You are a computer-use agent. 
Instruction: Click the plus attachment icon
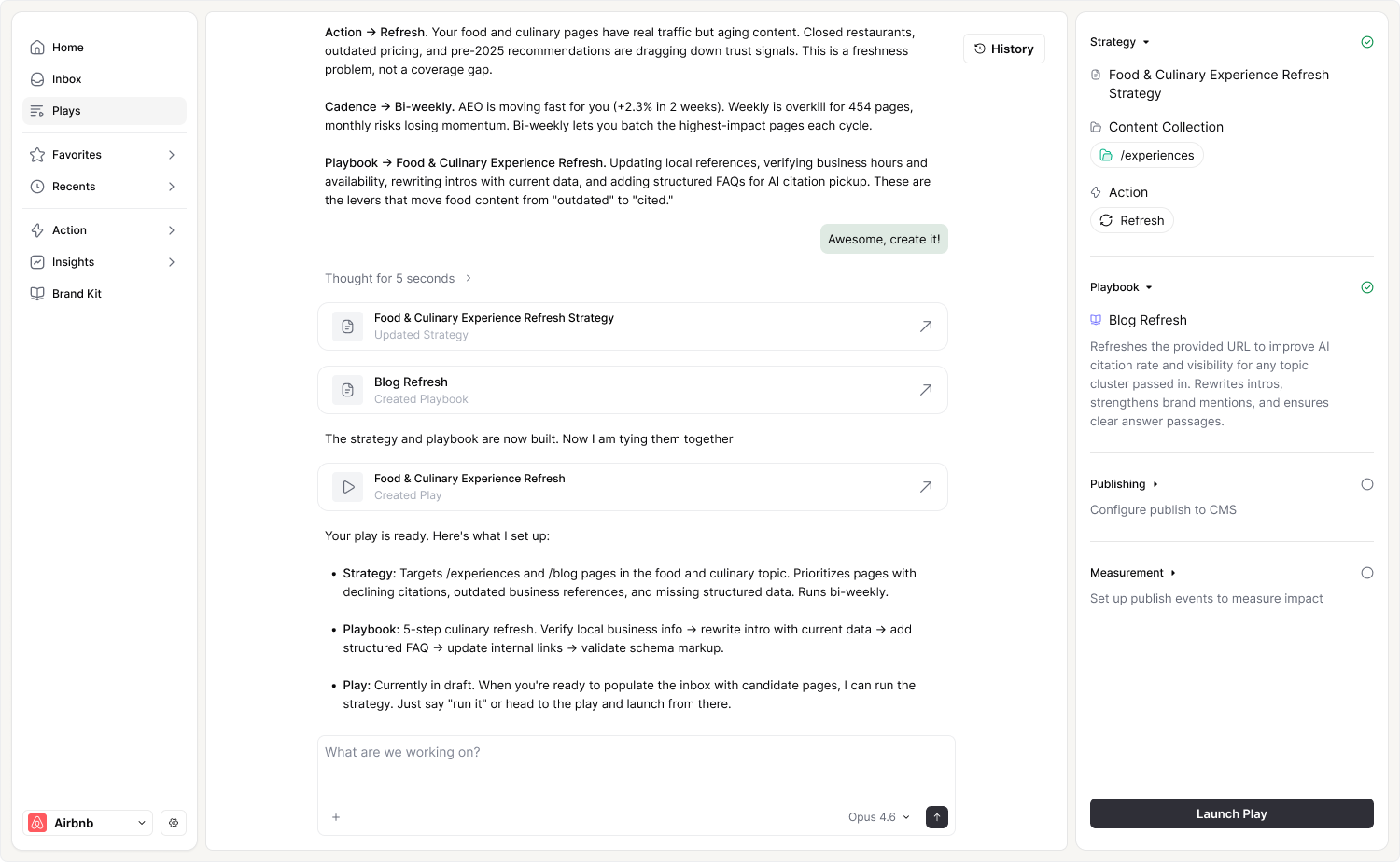point(336,817)
